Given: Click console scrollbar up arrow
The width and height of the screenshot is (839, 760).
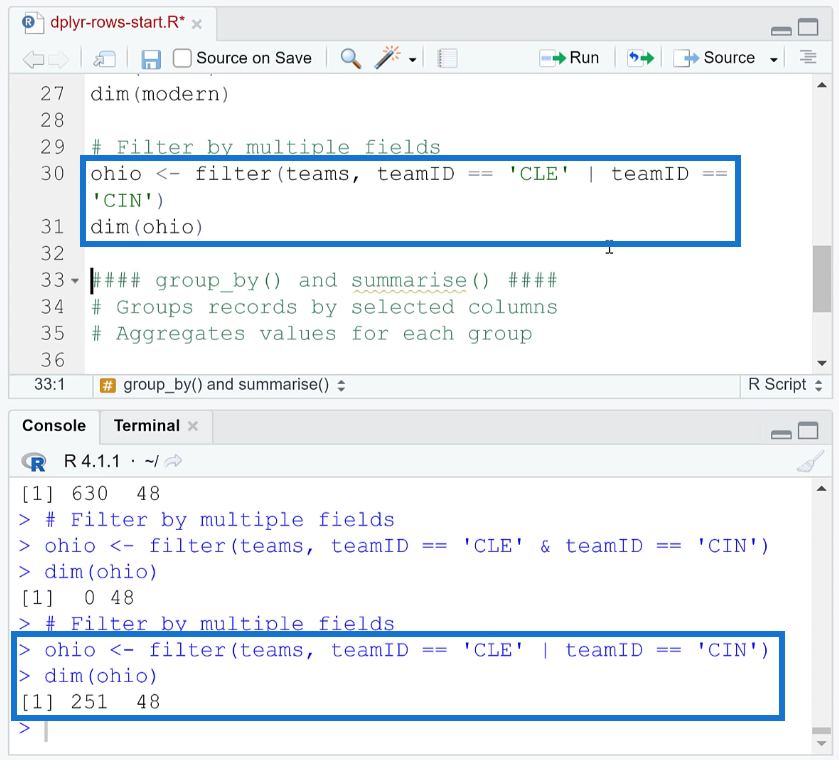Looking at the screenshot, I should (822, 488).
